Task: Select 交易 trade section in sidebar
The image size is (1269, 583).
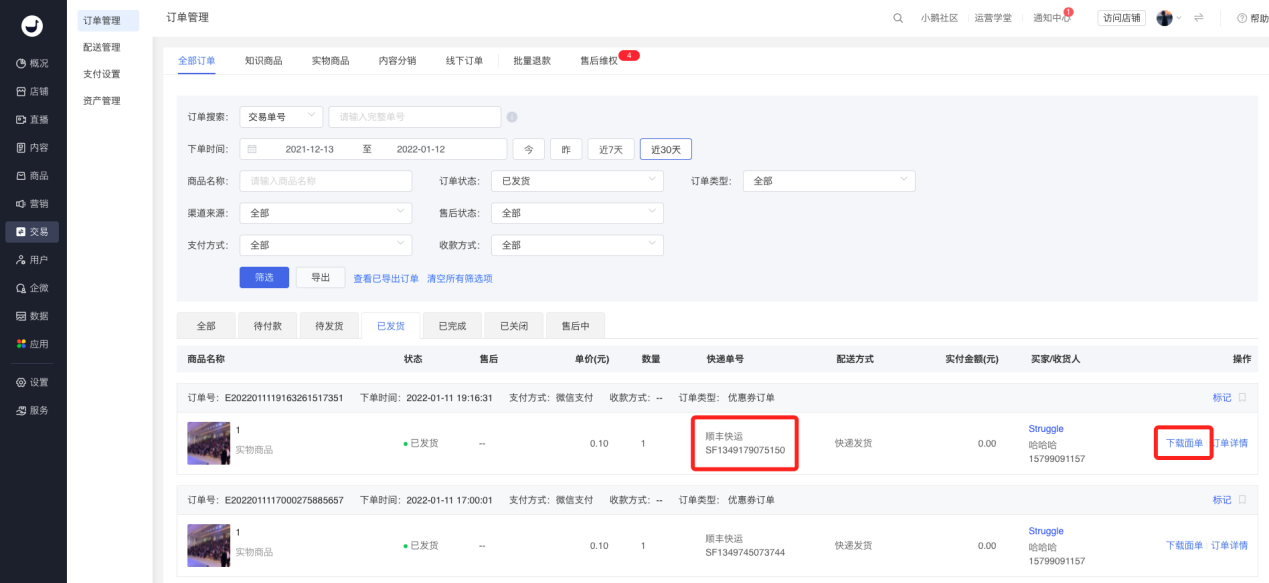Action: [x=32, y=231]
